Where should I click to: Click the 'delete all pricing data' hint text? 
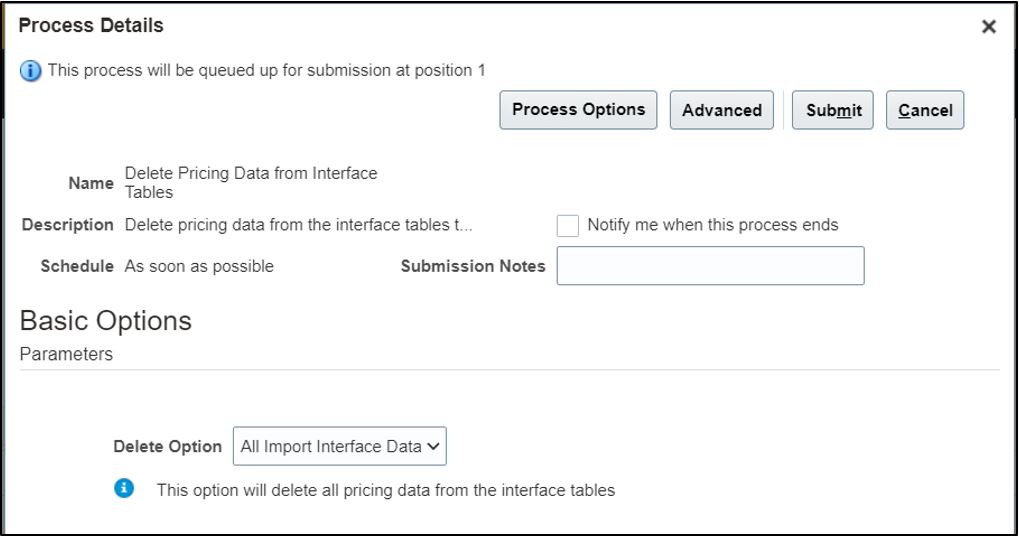pyautogui.click(x=386, y=490)
